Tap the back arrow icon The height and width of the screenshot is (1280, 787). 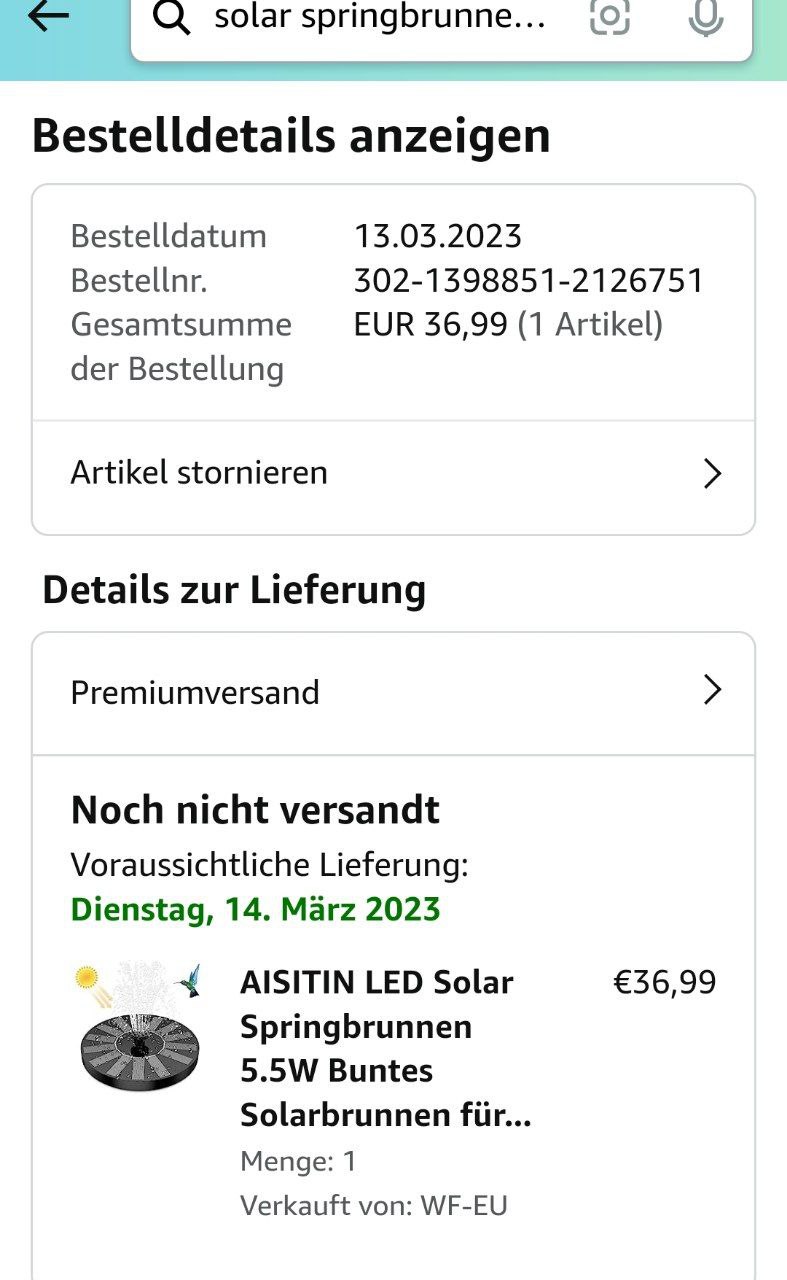(x=48, y=17)
